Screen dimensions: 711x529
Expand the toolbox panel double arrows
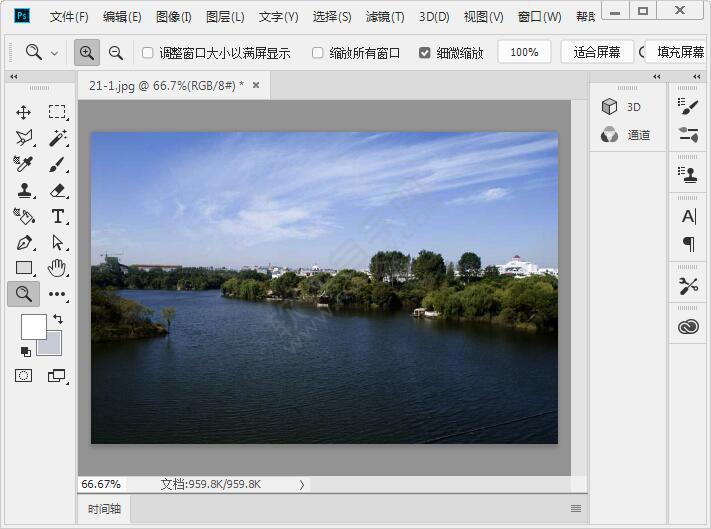pyautogui.click(x=14, y=77)
